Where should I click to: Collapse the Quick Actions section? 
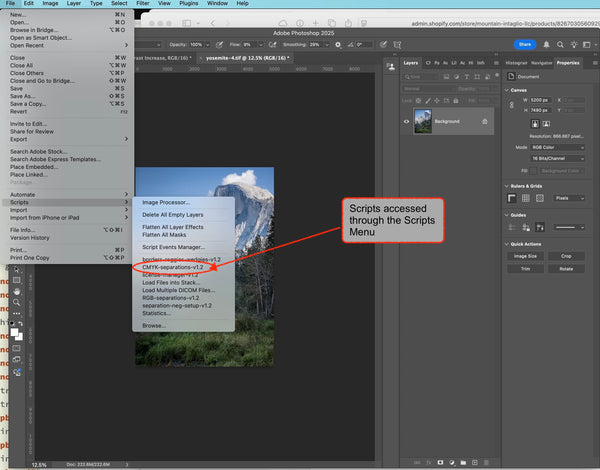[507, 244]
